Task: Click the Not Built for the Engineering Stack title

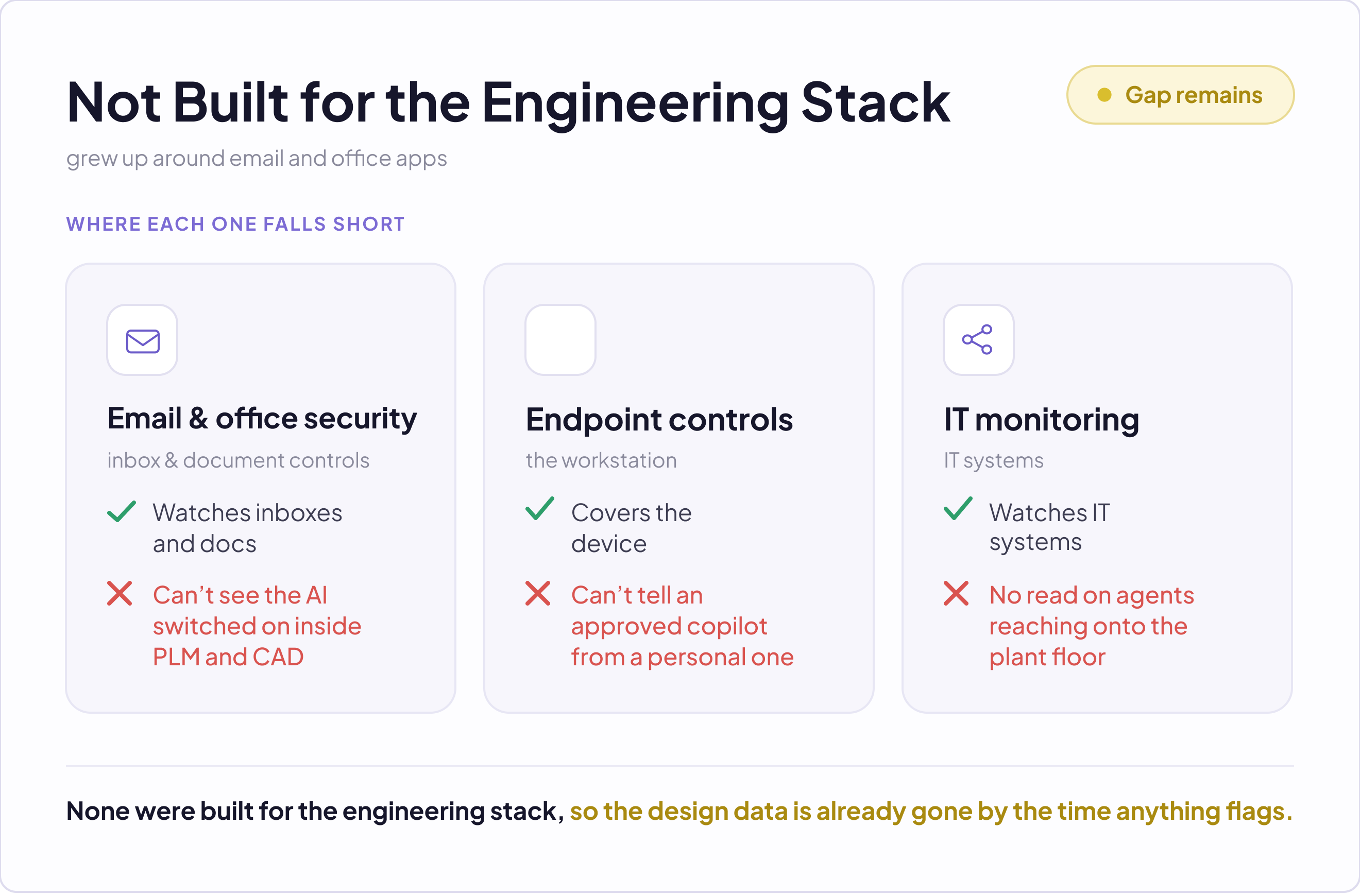Action: (508, 103)
